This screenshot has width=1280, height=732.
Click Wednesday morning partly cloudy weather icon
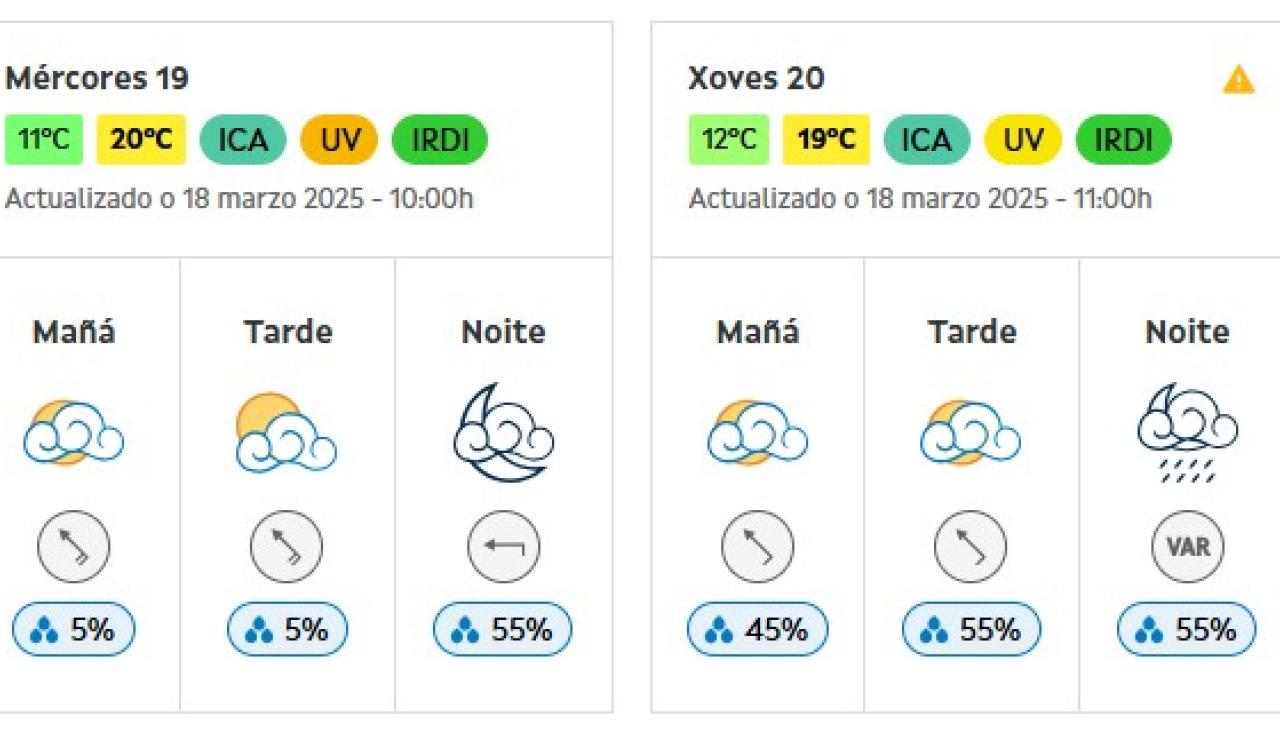[x=73, y=434]
